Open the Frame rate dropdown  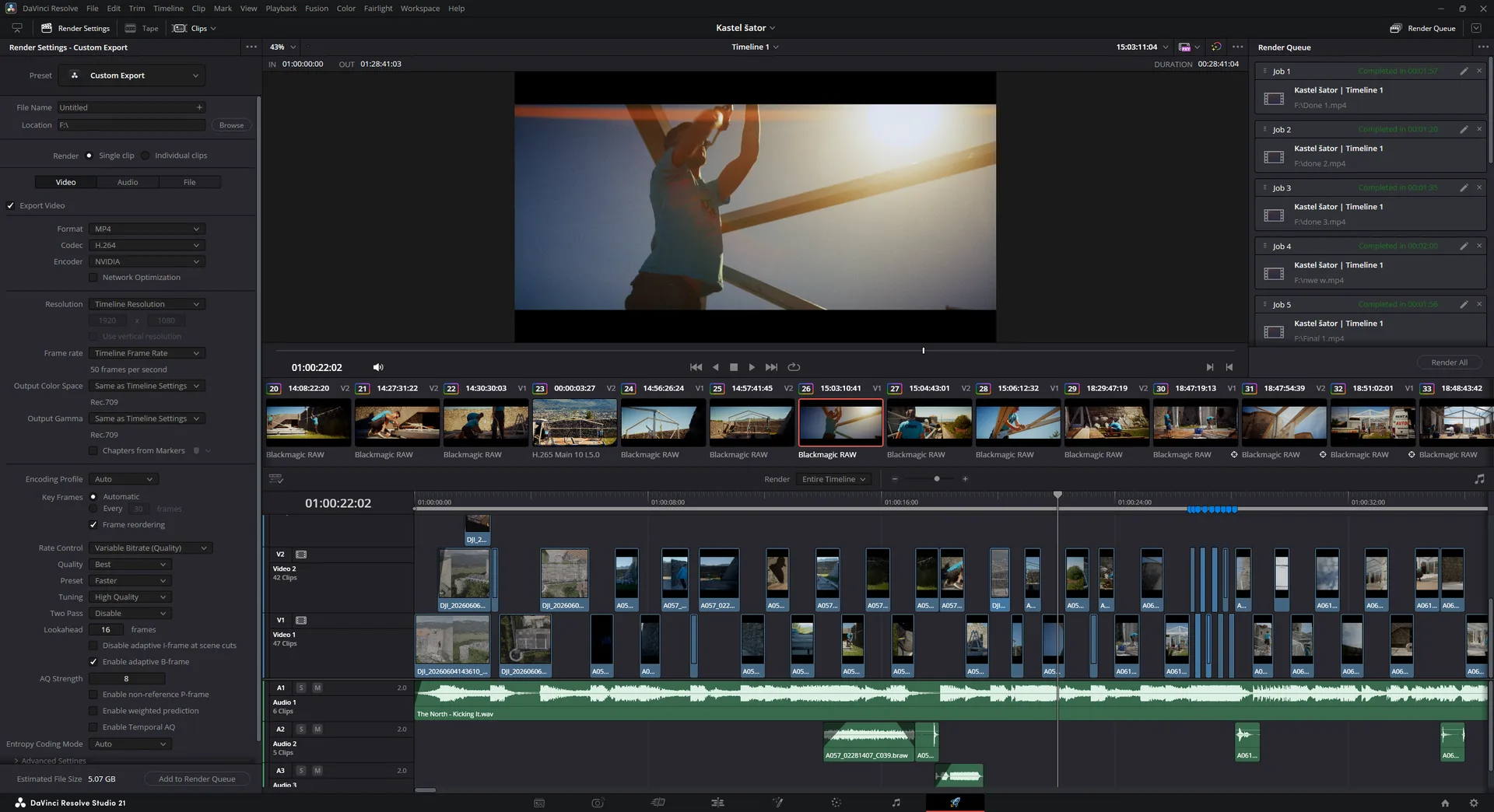[146, 353]
